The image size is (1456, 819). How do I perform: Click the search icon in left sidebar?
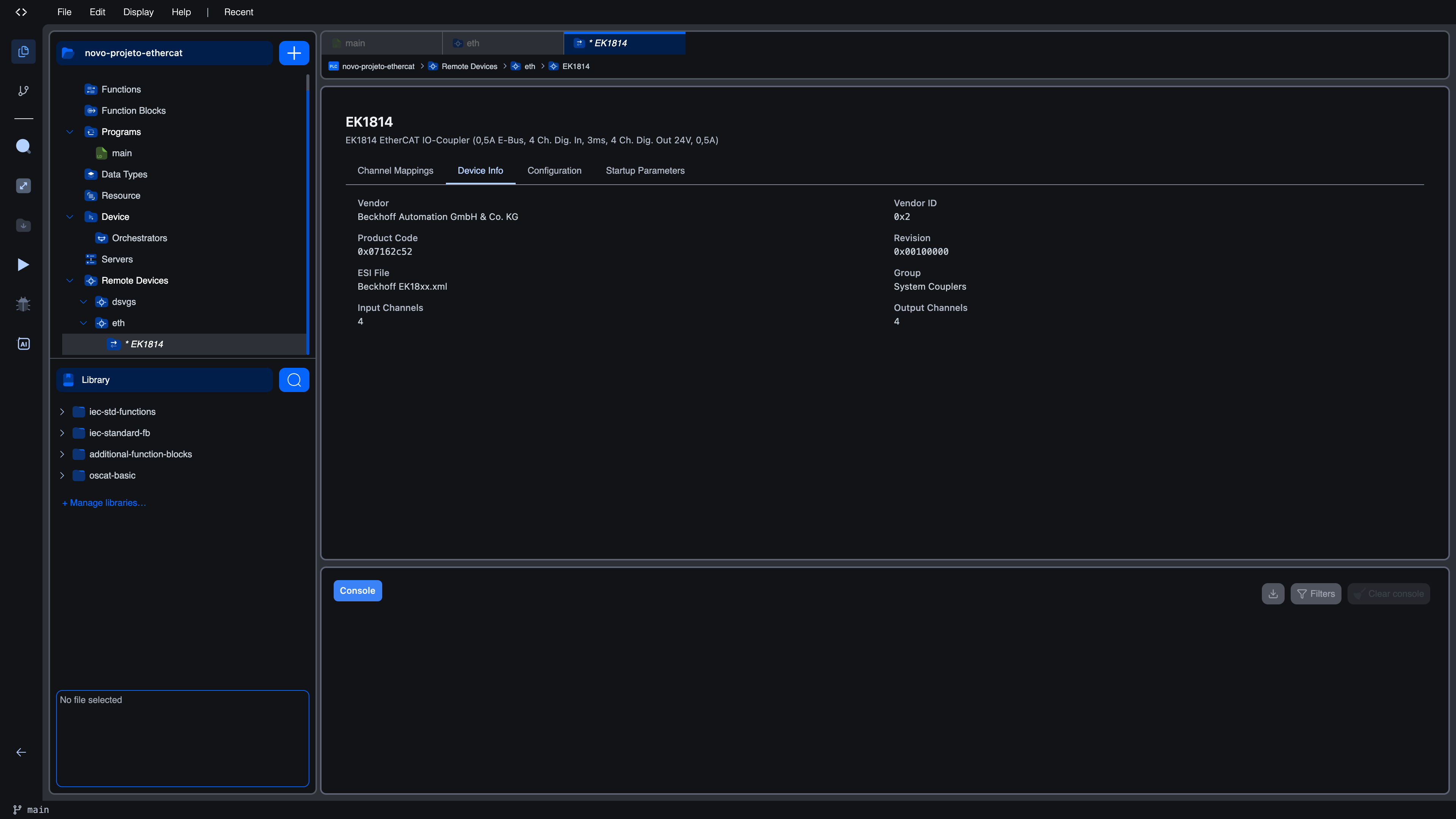point(23,146)
